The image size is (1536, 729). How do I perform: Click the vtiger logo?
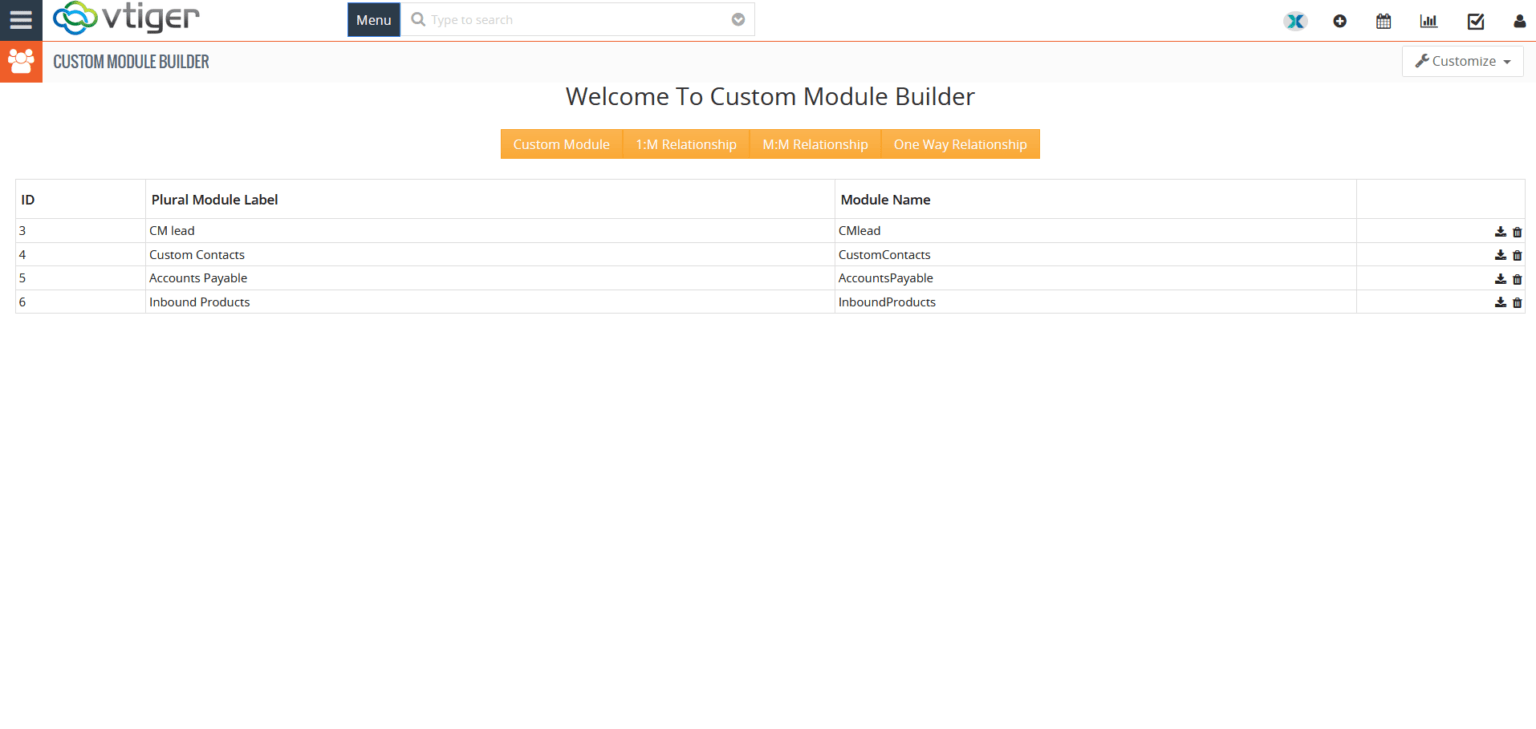click(x=126, y=19)
